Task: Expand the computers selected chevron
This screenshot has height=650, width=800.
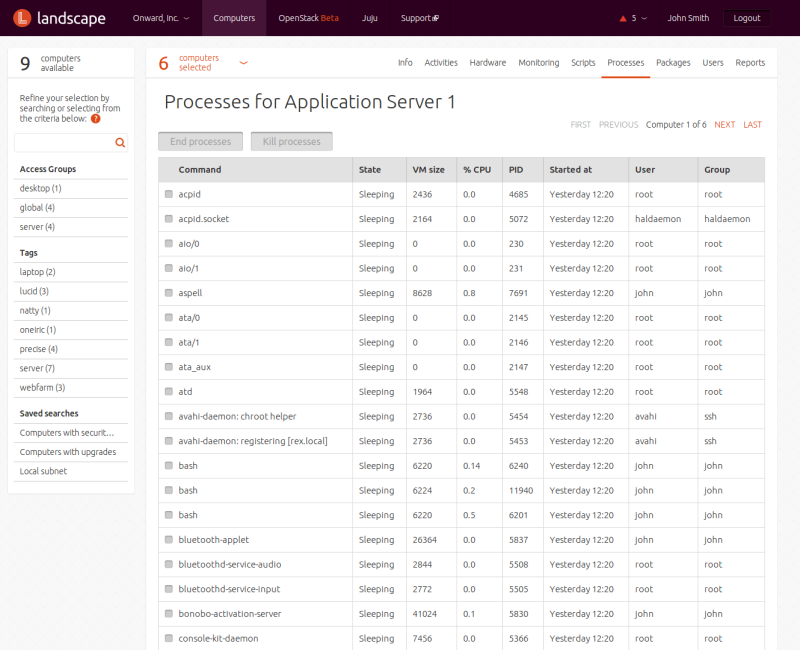Action: point(243,63)
